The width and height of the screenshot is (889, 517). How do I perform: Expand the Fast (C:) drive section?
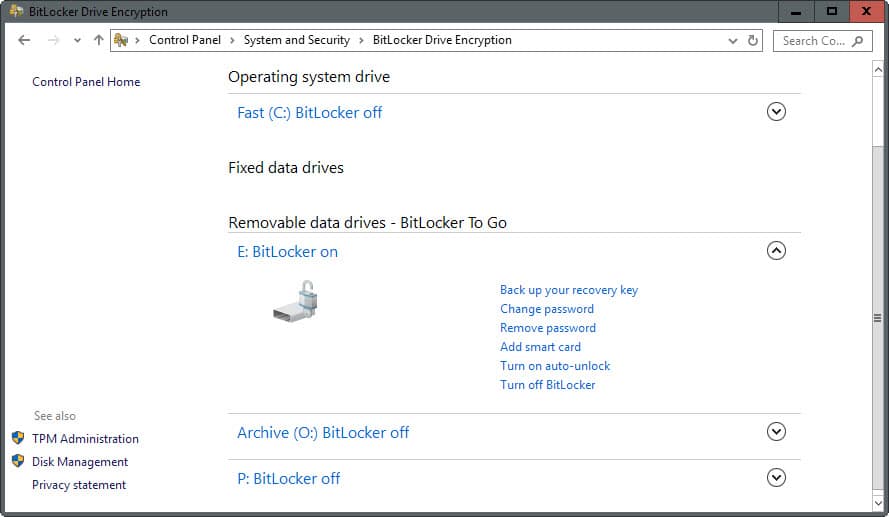point(776,112)
